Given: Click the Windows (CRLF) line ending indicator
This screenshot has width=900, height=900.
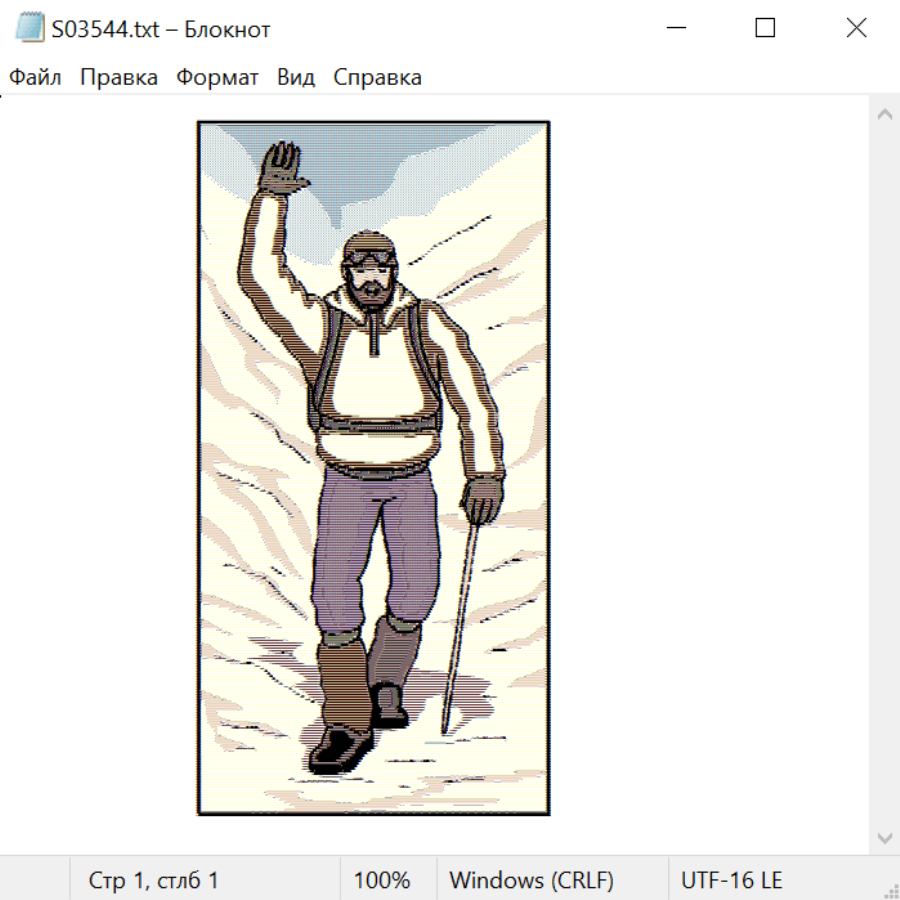Looking at the screenshot, I should tap(531, 881).
